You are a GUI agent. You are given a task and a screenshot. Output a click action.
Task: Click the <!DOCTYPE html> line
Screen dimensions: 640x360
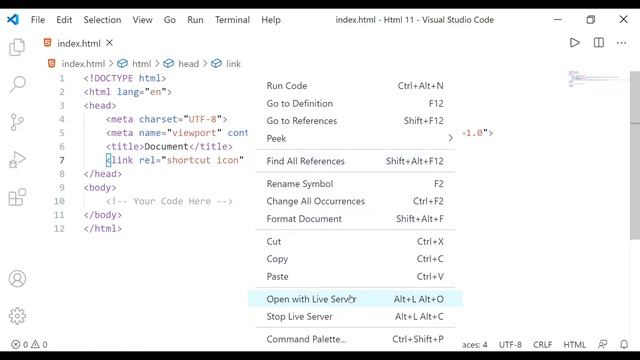125,78
